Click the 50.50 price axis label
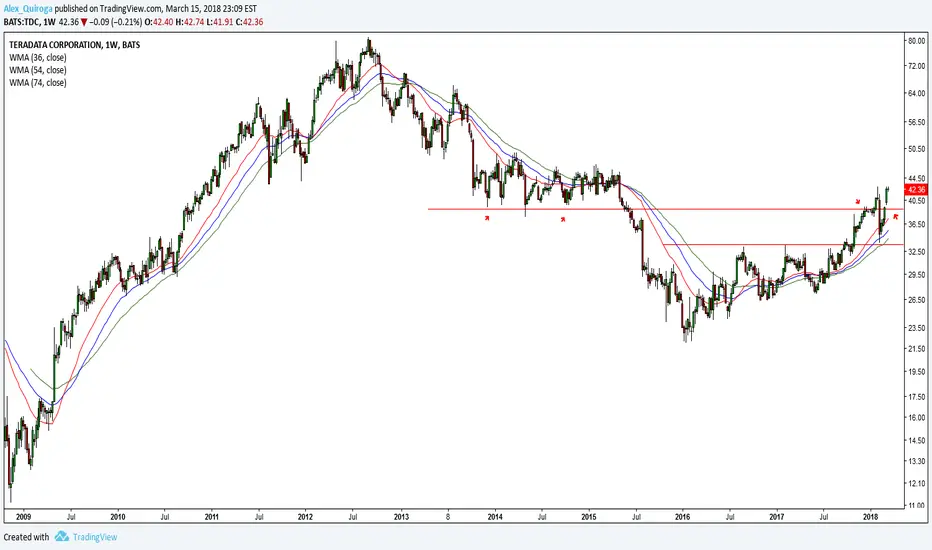 pos(917,149)
